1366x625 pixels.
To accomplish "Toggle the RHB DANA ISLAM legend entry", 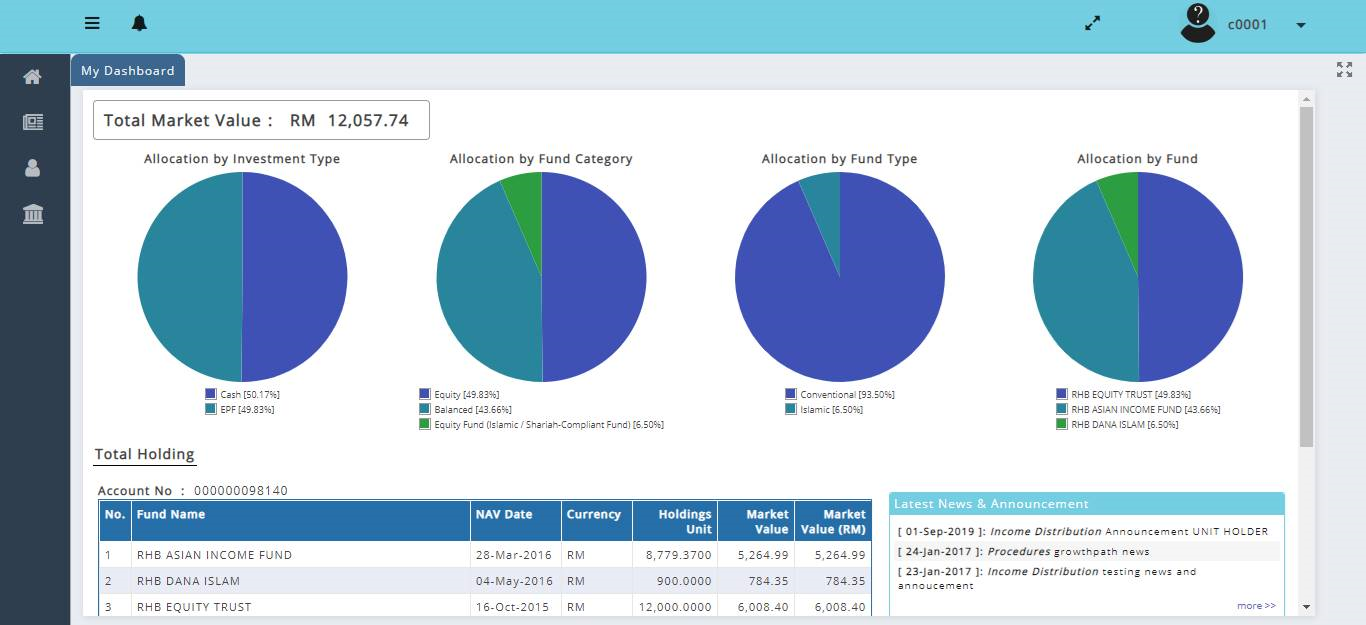I will (1124, 425).
